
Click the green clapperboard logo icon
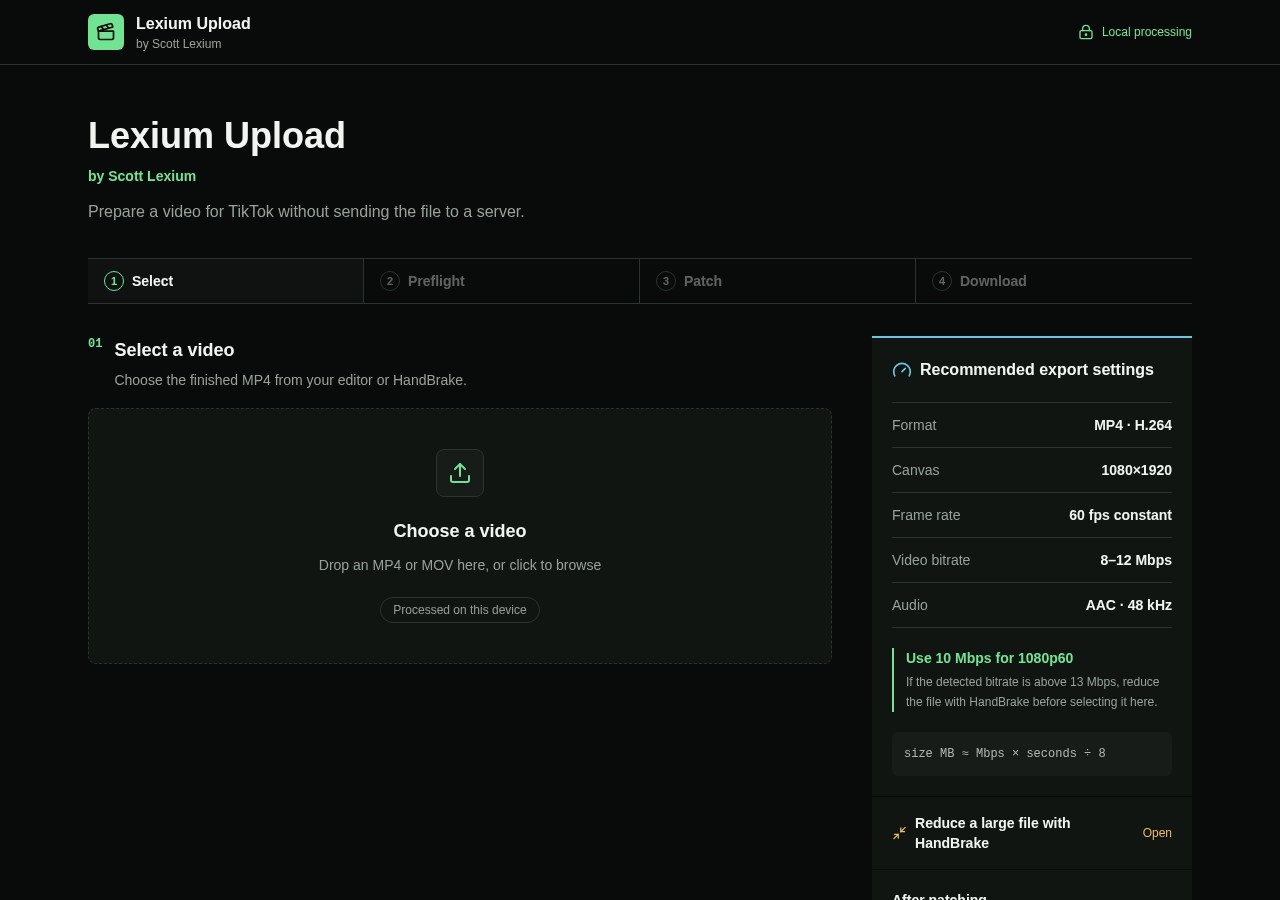[106, 32]
